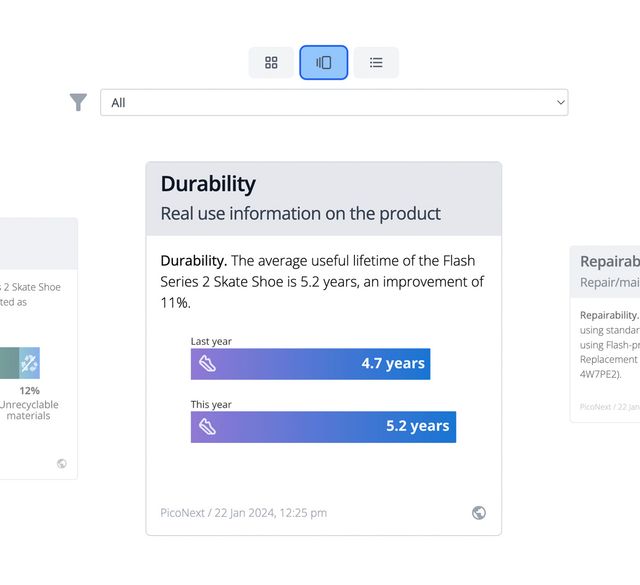The height and width of the screenshot is (585, 640).
Task: Click PicoNext timestamp on Durability card
Action: pyautogui.click(x=243, y=513)
